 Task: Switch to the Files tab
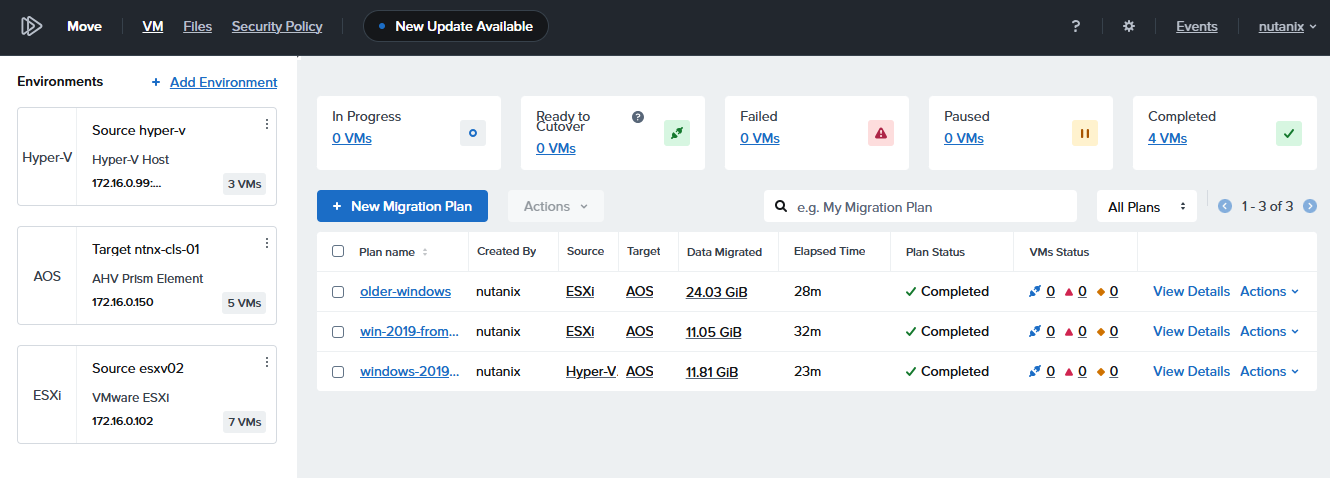point(197,27)
